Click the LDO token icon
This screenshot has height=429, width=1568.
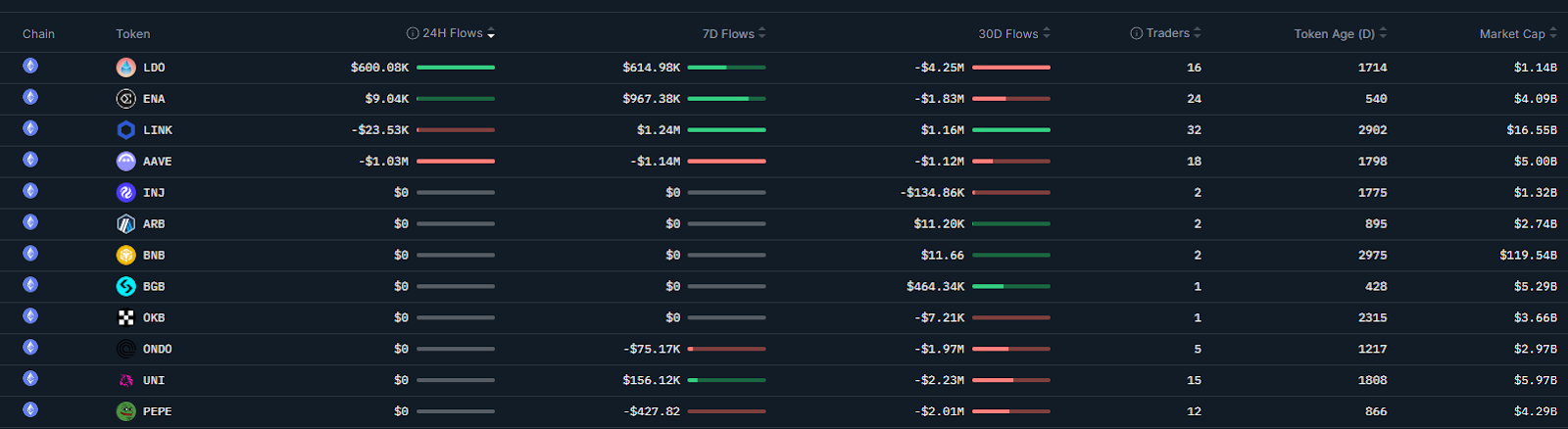click(125, 68)
